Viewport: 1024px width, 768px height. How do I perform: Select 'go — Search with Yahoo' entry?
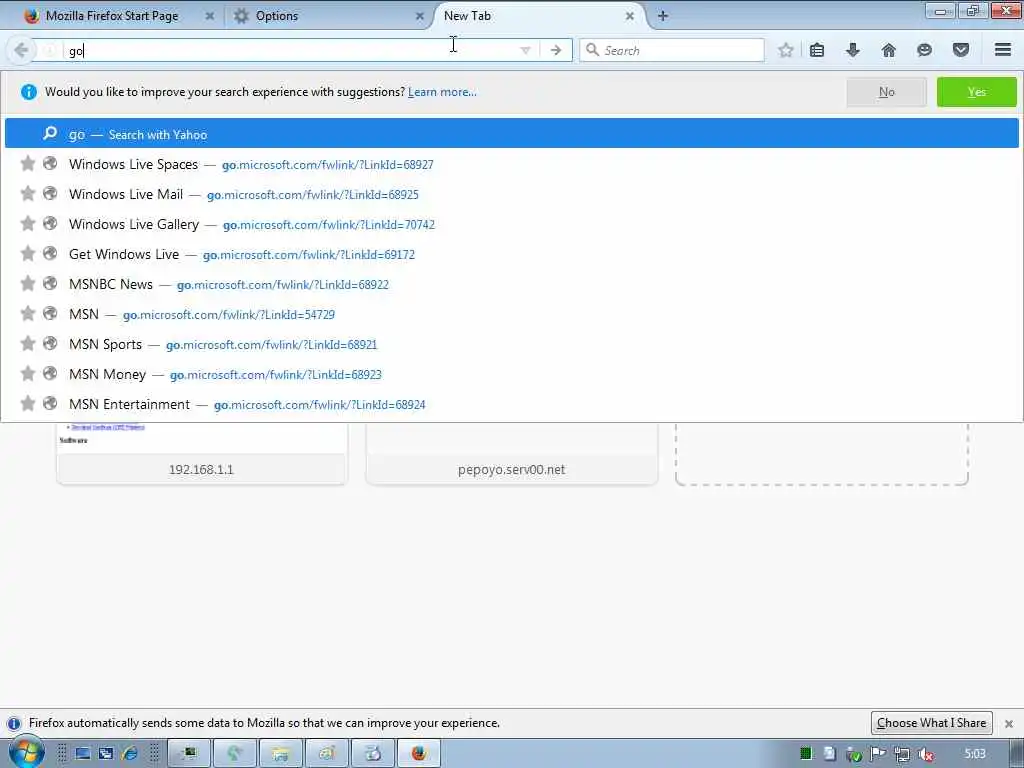511,134
